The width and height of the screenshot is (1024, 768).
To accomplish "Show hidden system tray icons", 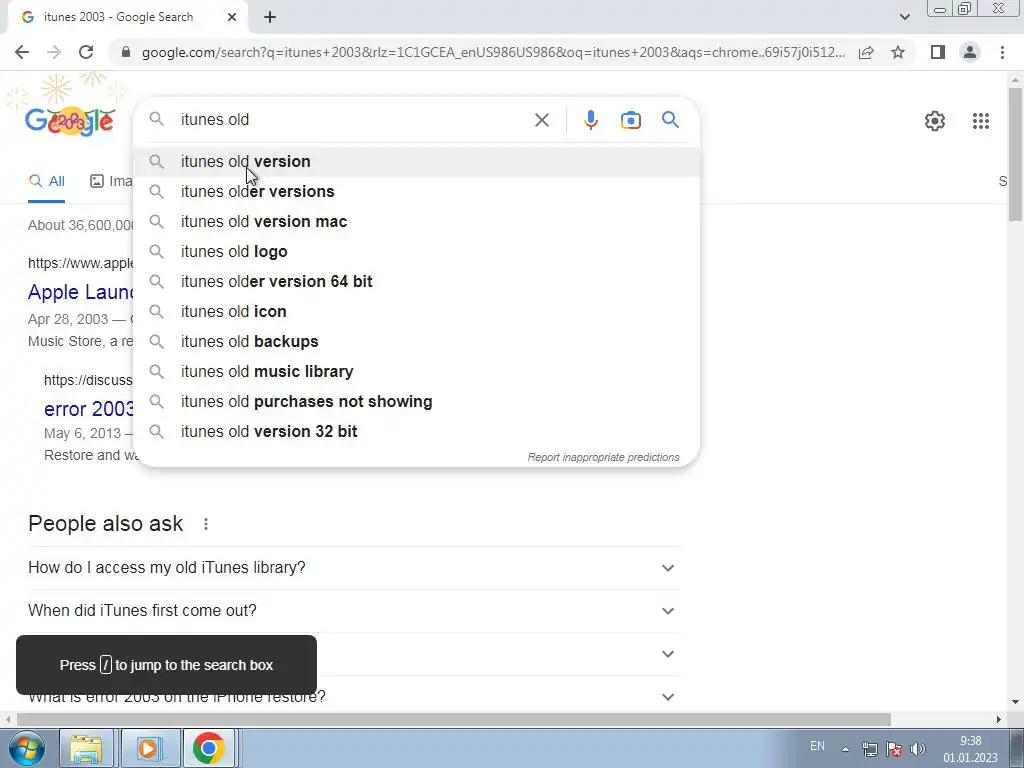I will tap(845, 749).
